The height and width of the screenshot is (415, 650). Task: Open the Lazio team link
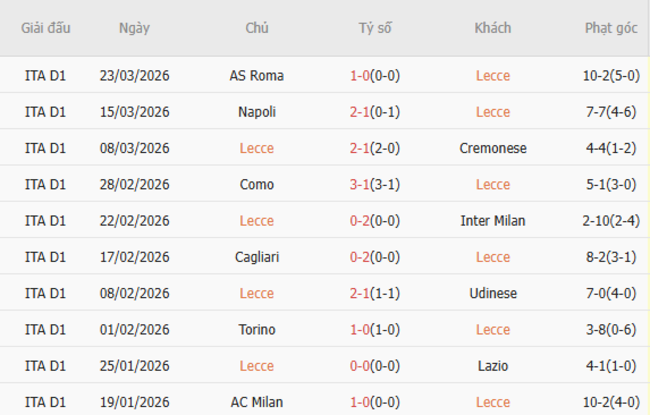(493, 365)
